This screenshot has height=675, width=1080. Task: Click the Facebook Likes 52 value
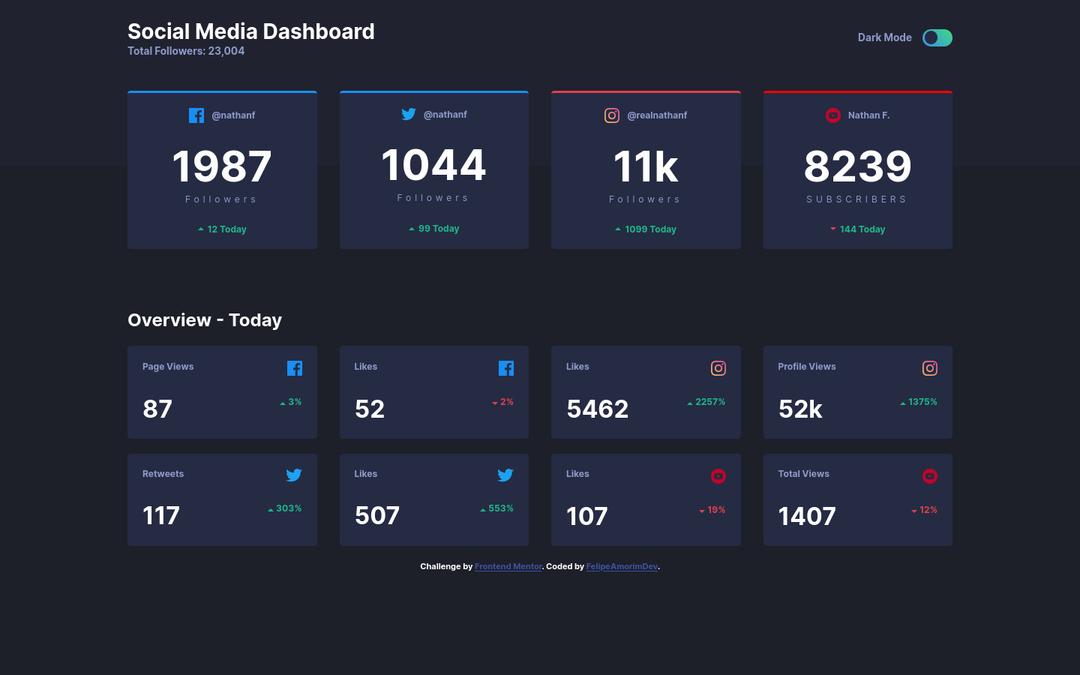click(370, 409)
